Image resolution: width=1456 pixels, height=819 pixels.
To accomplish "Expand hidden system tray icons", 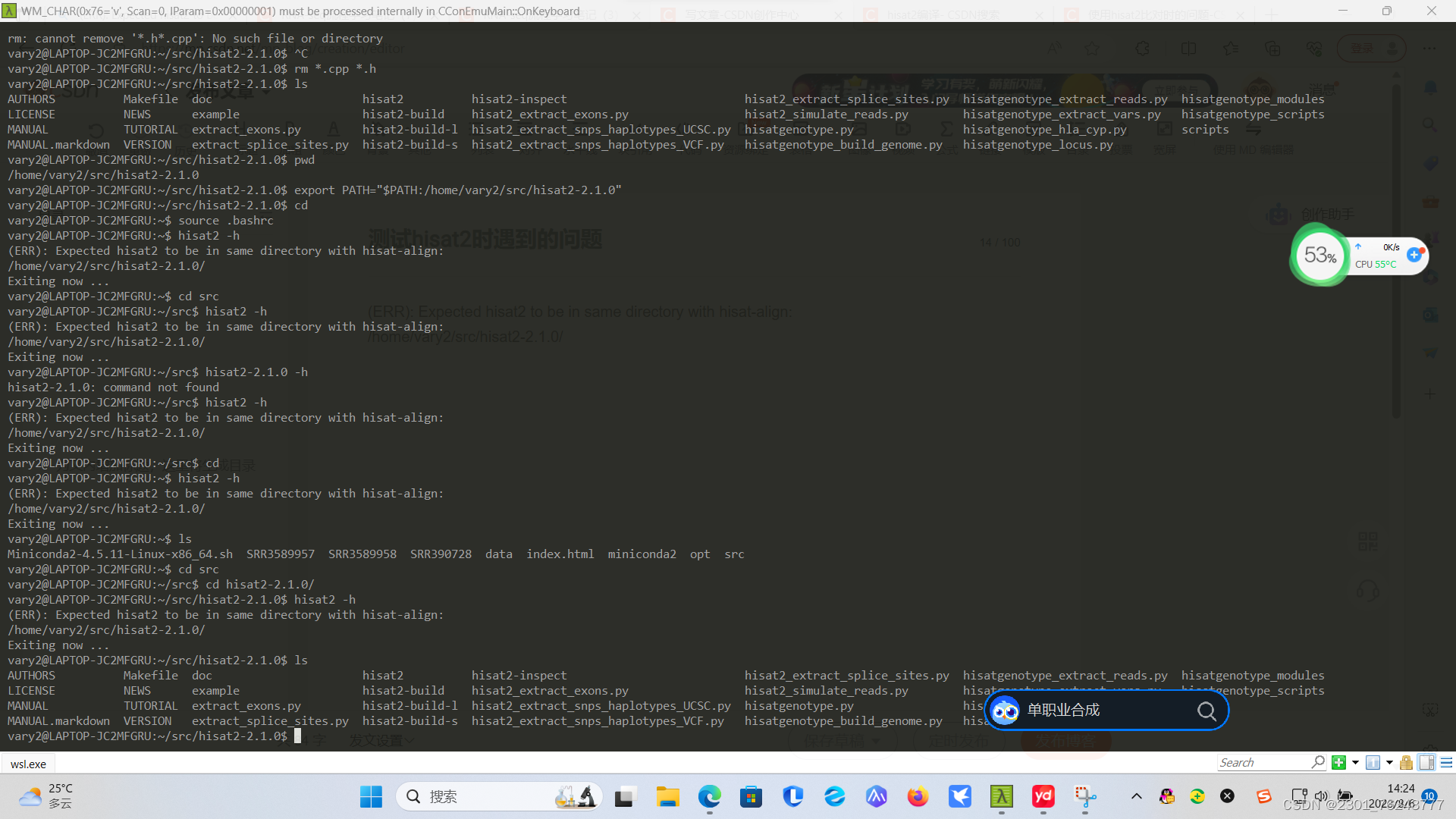I will tap(1137, 796).
